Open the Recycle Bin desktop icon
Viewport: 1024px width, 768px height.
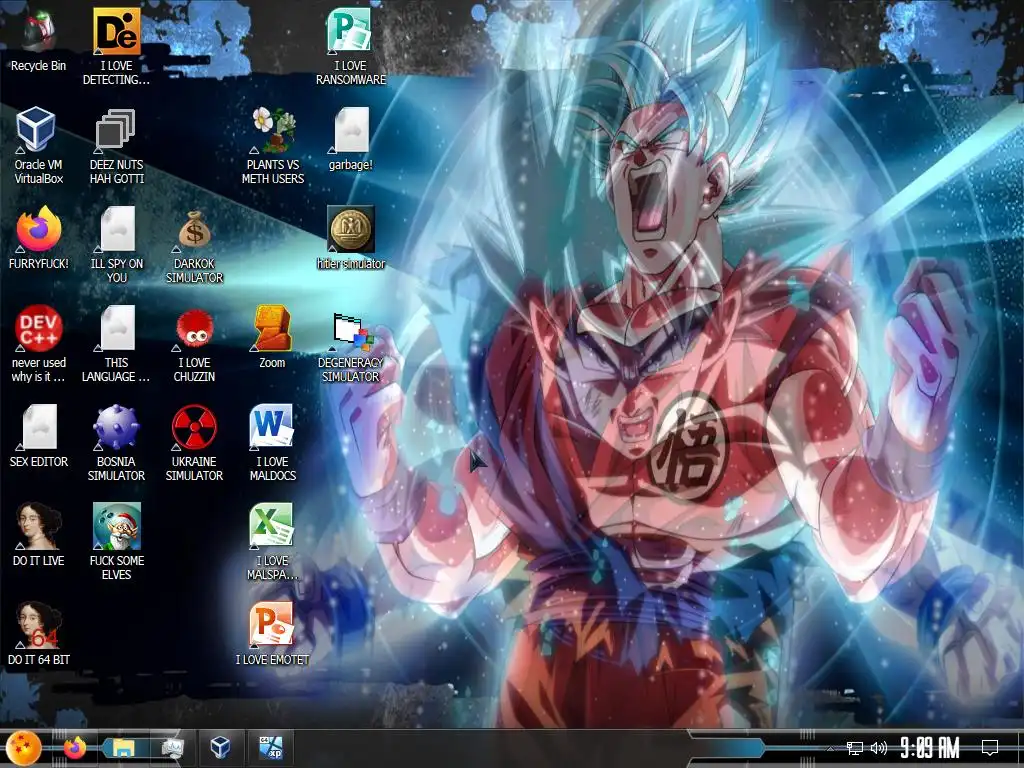click(x=38, y=31)
